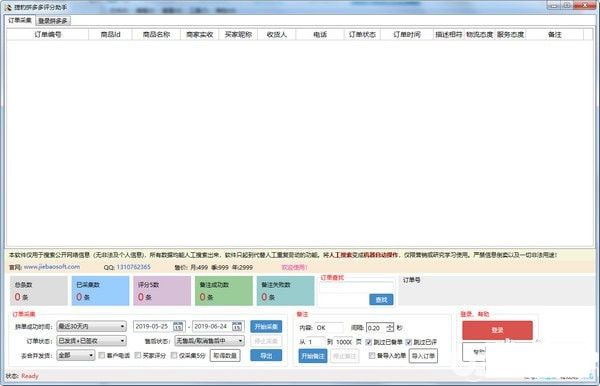Click the 买家昵称 column header
The height and width of the screenshot is (386, 600).
click(238, 34)
